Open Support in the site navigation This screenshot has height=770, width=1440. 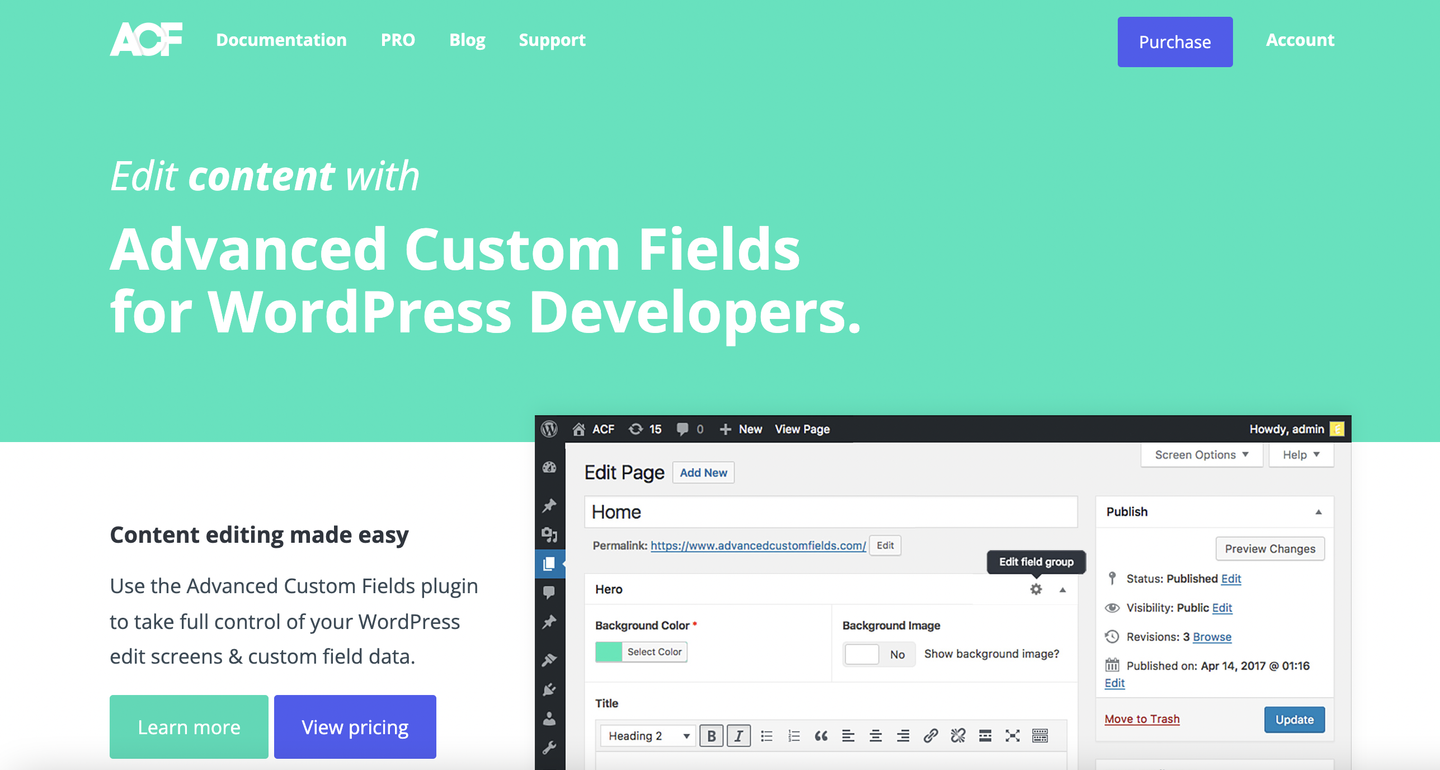click(x=552, y=40)
